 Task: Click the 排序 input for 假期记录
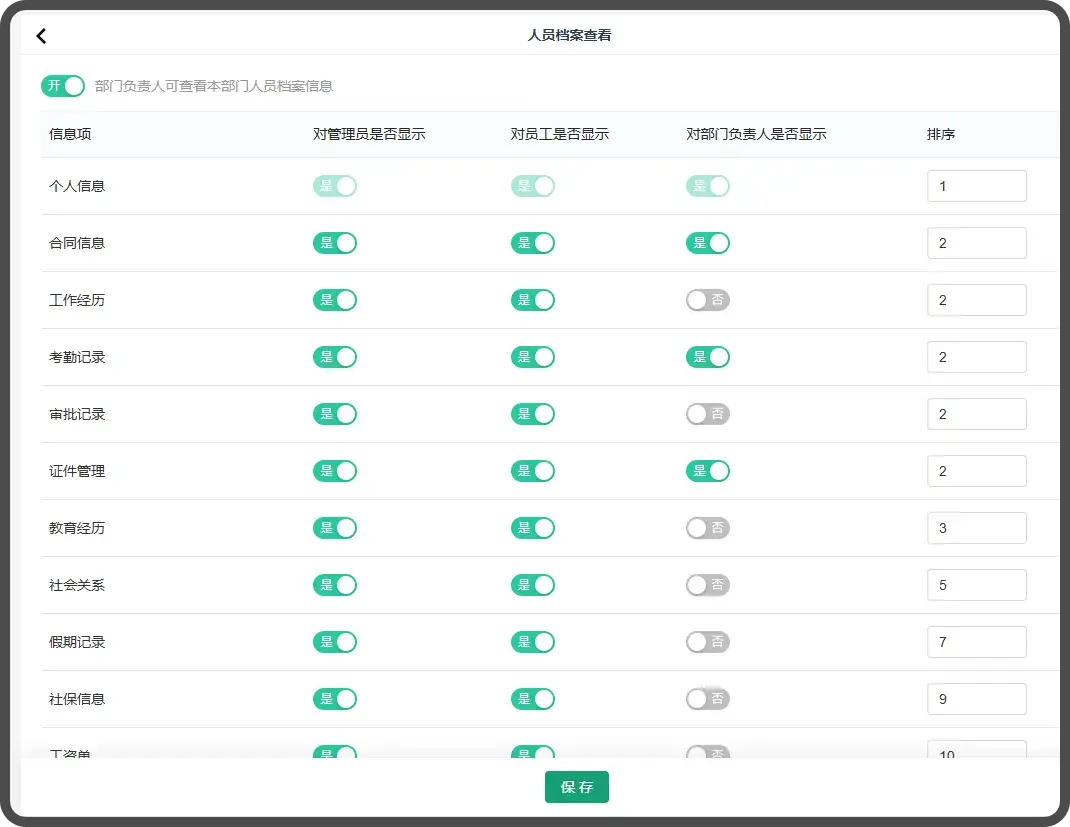pyautogui.click(x=976, y=642)
